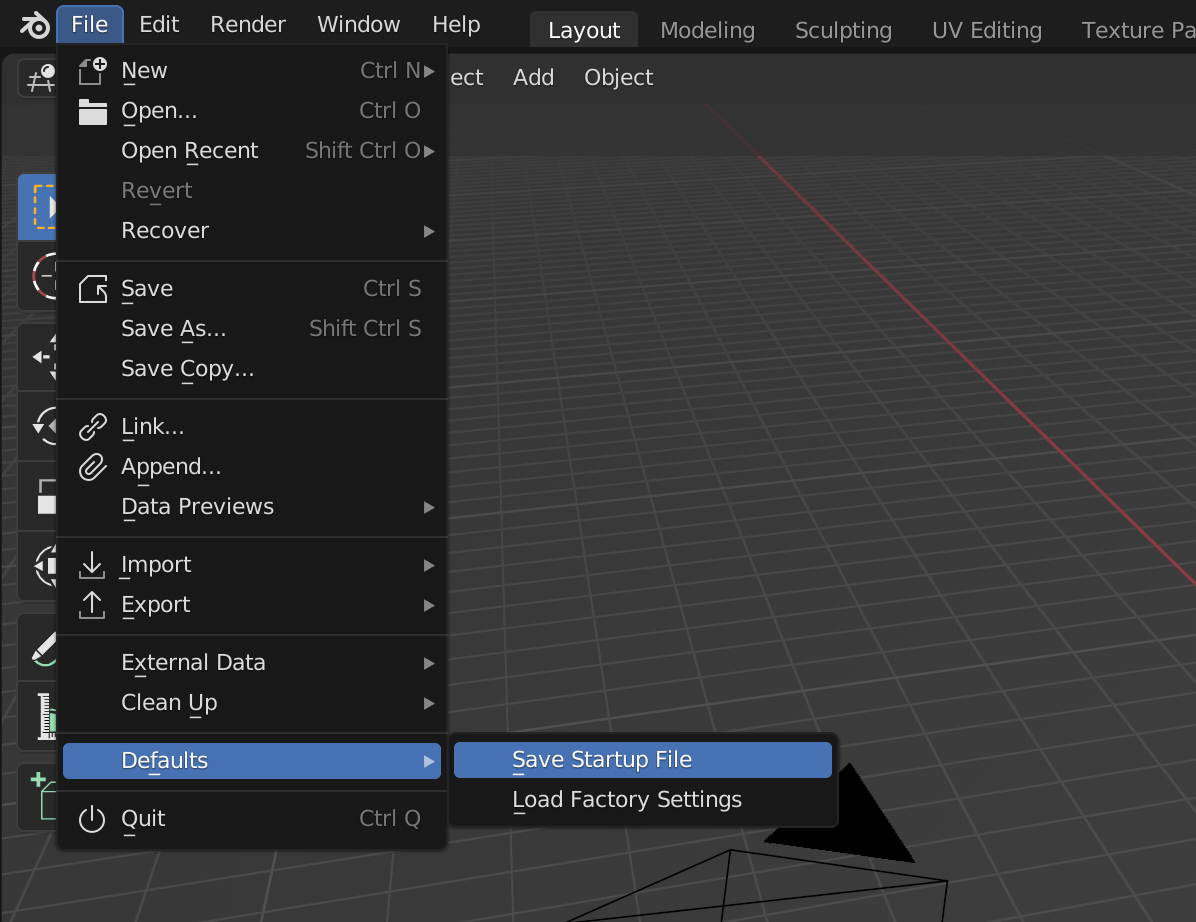Click the Open folder icon
Screen dimensions: 1196x922
click(92, 111)
